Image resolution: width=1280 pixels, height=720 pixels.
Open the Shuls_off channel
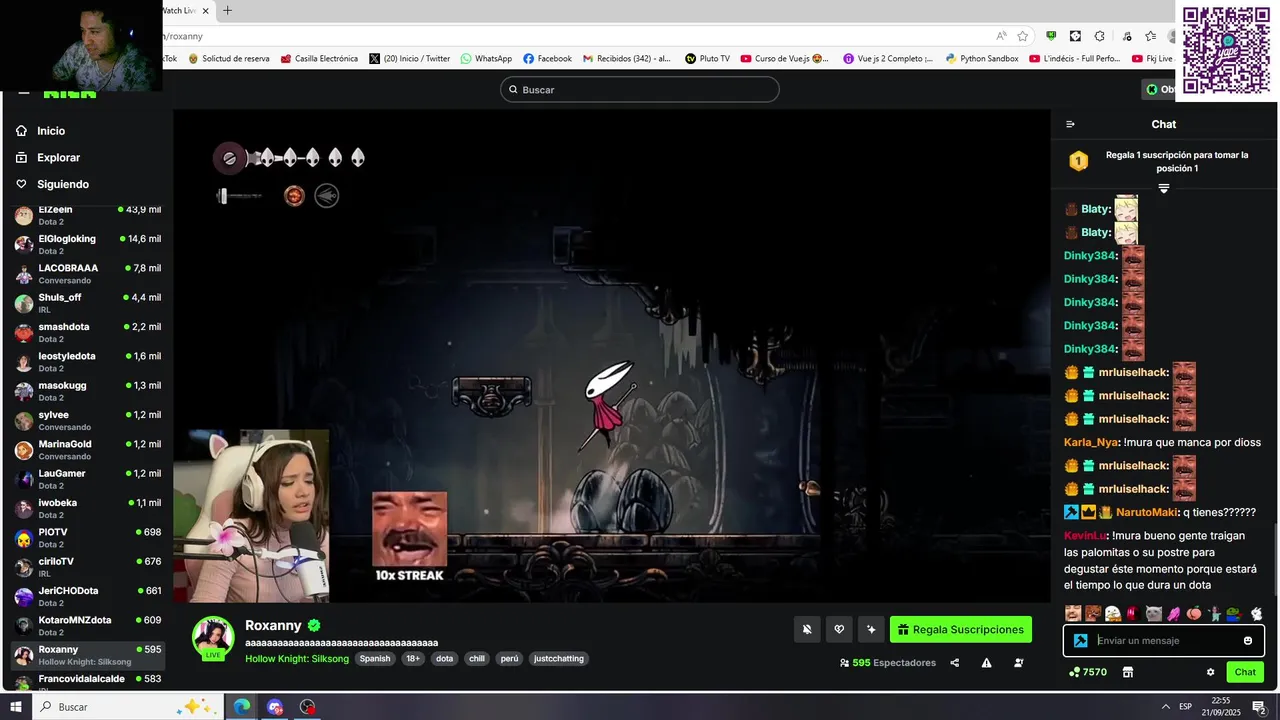(87, 303)
